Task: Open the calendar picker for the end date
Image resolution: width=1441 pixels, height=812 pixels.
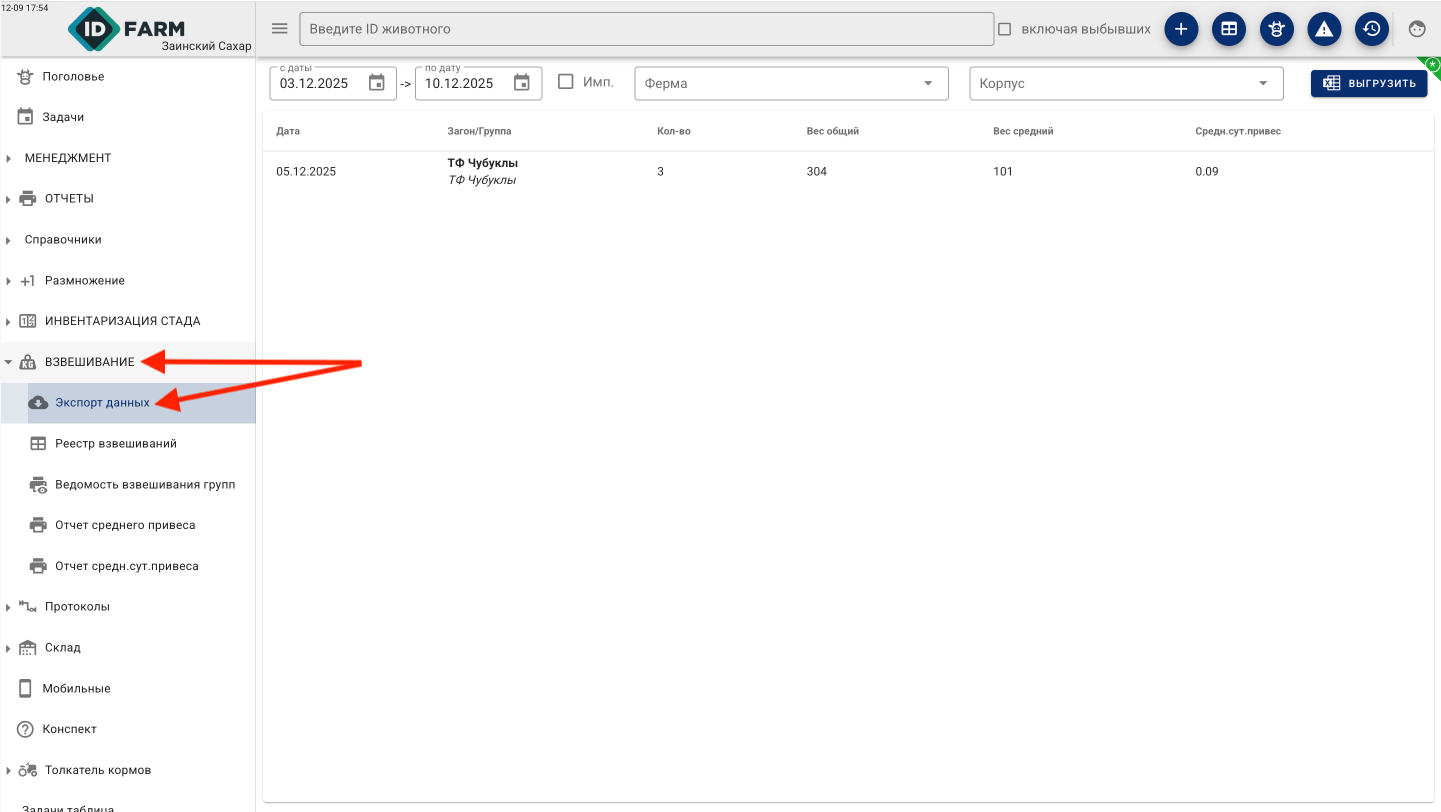Action: [522, 83]
